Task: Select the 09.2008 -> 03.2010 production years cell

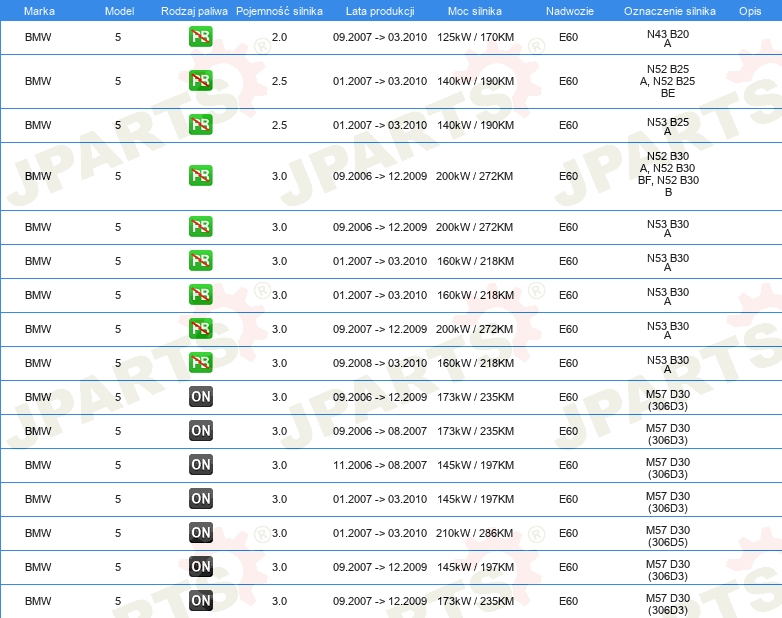Action: point(380,363)
